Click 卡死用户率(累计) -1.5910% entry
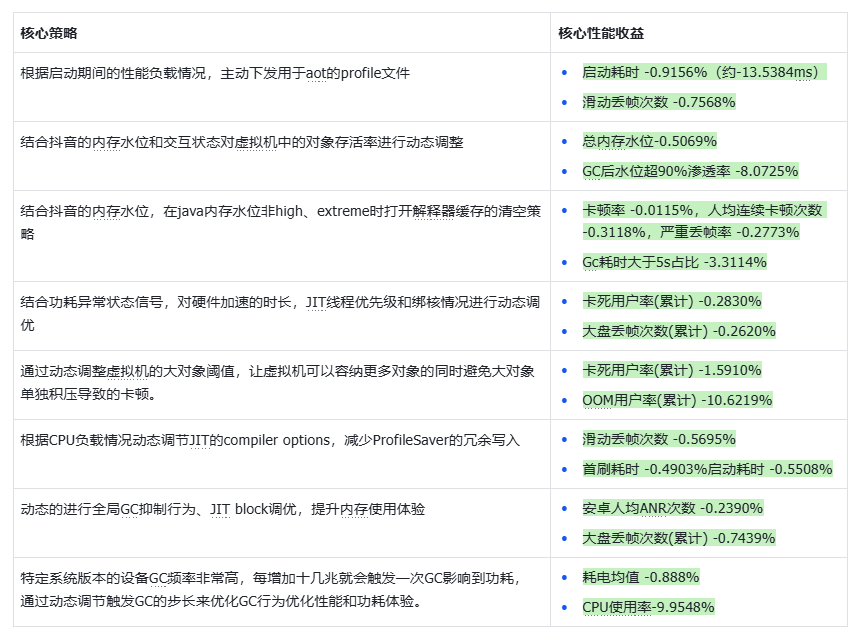The height and width of the screenshot is (635, 856). [x=671, y=370]
